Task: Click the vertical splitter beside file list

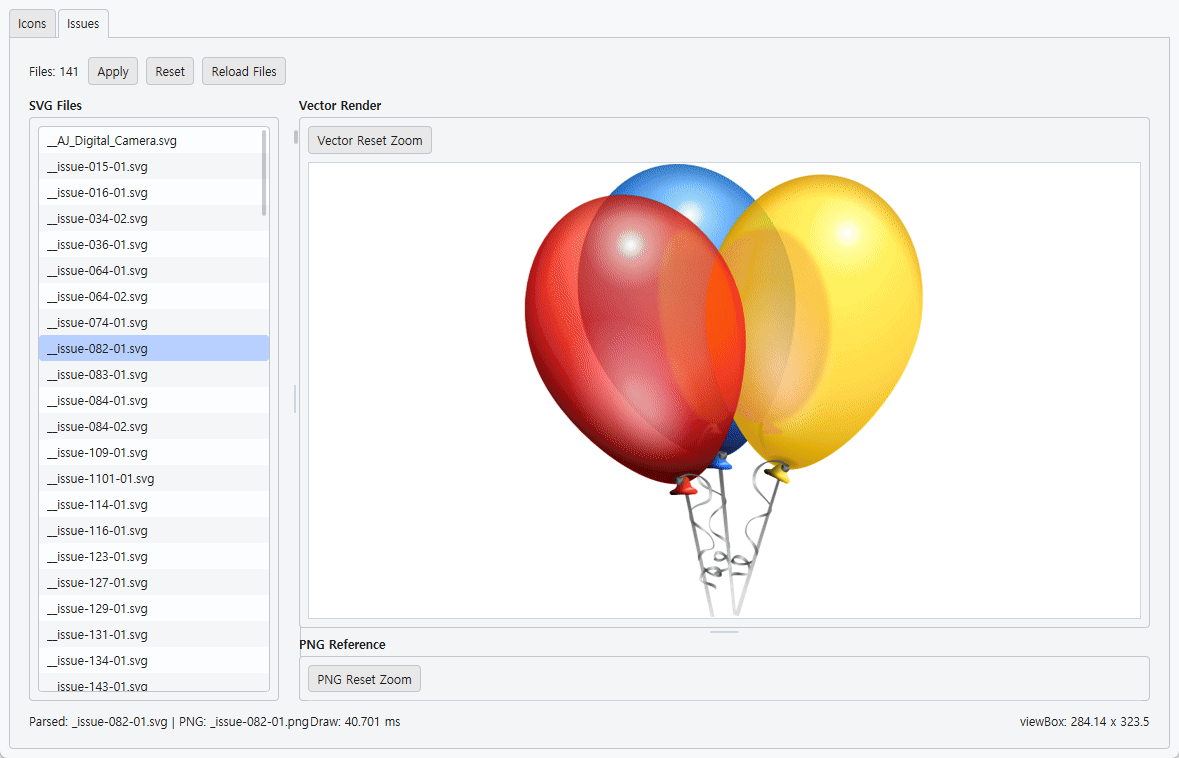Action: [x=295, y=399]
